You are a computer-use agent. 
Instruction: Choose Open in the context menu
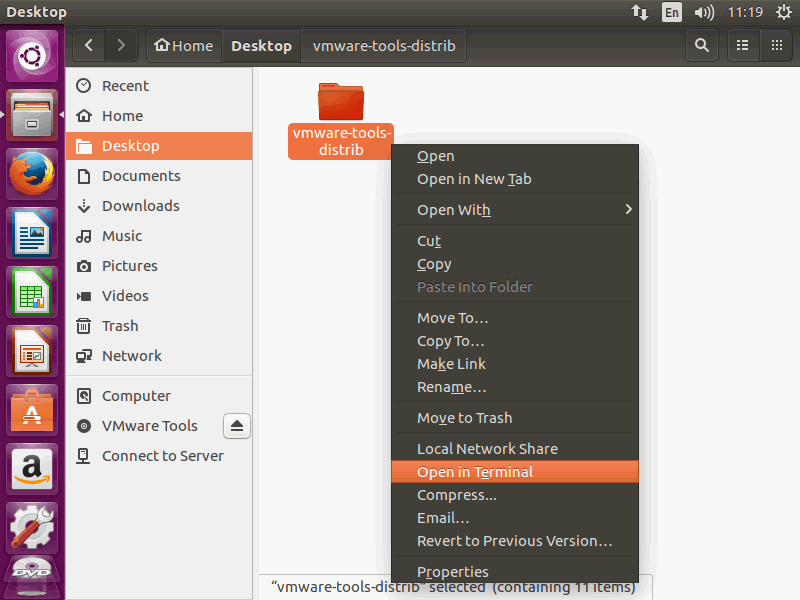(515, 156)
